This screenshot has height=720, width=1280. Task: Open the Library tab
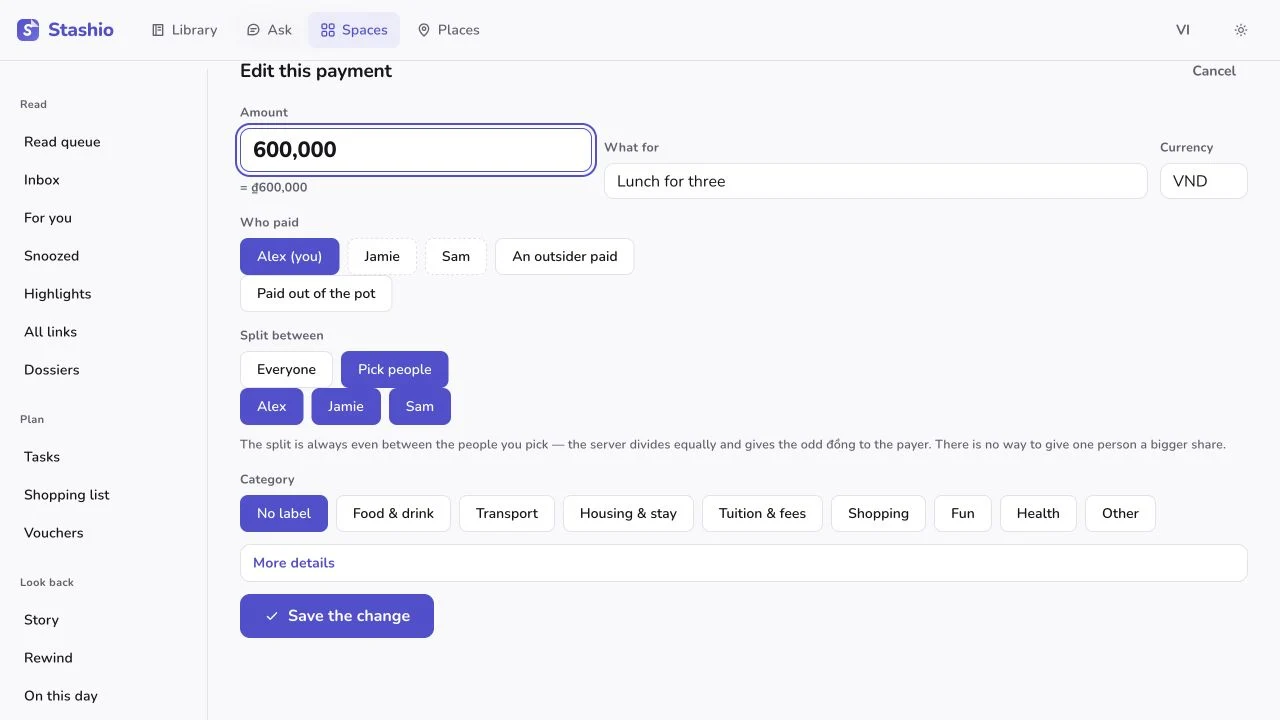coord(184,30)
